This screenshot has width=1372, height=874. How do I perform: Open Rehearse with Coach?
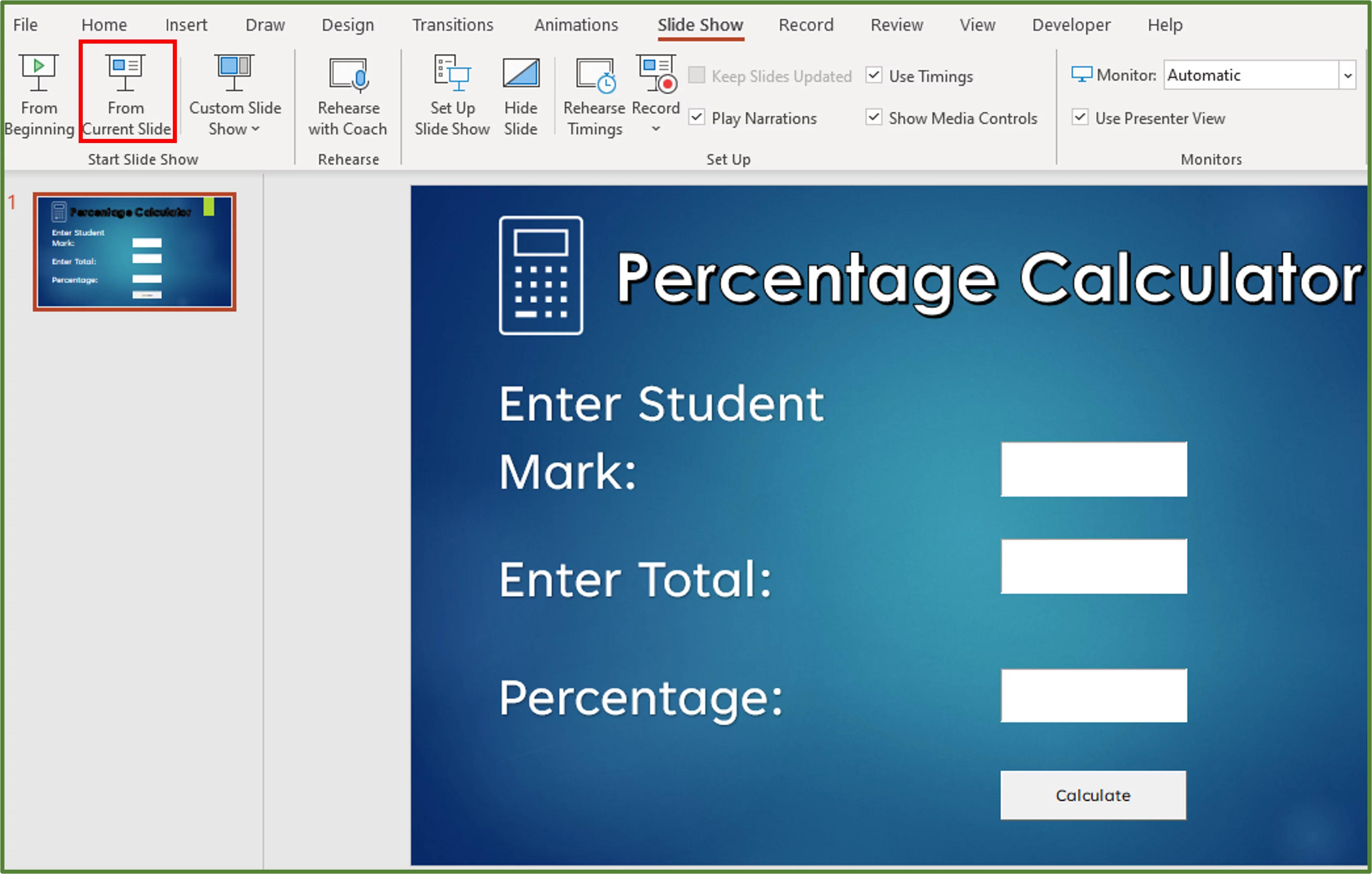pyautogui.click(x=347, y=94)
